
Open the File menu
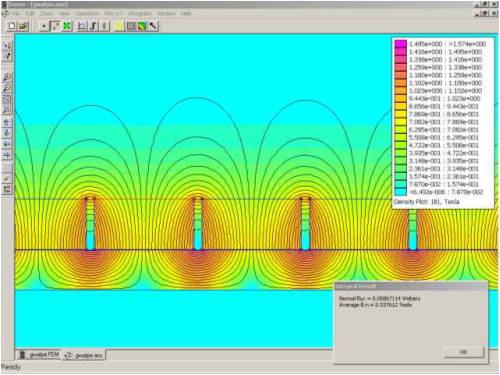[x=16, y=14]
